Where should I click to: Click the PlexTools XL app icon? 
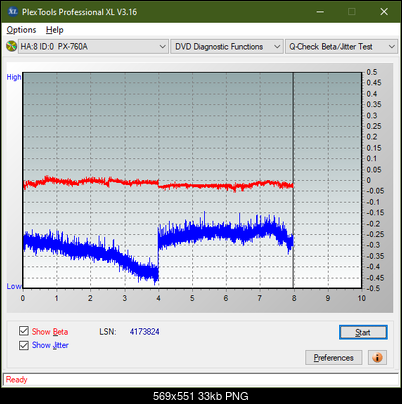pos(12,12)
